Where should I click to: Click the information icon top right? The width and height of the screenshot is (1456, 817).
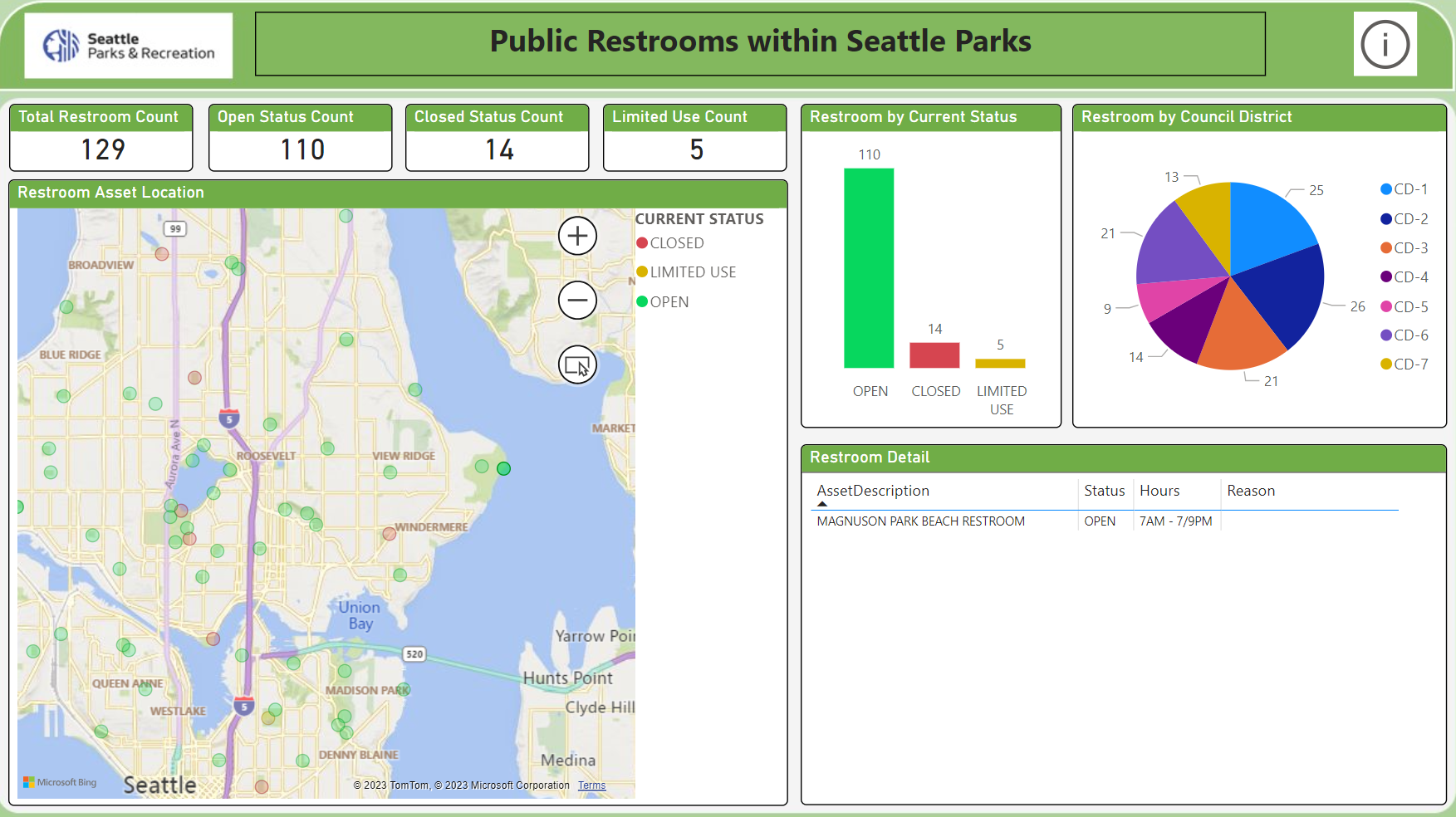pyautogui.click(x=1385, y=45)
